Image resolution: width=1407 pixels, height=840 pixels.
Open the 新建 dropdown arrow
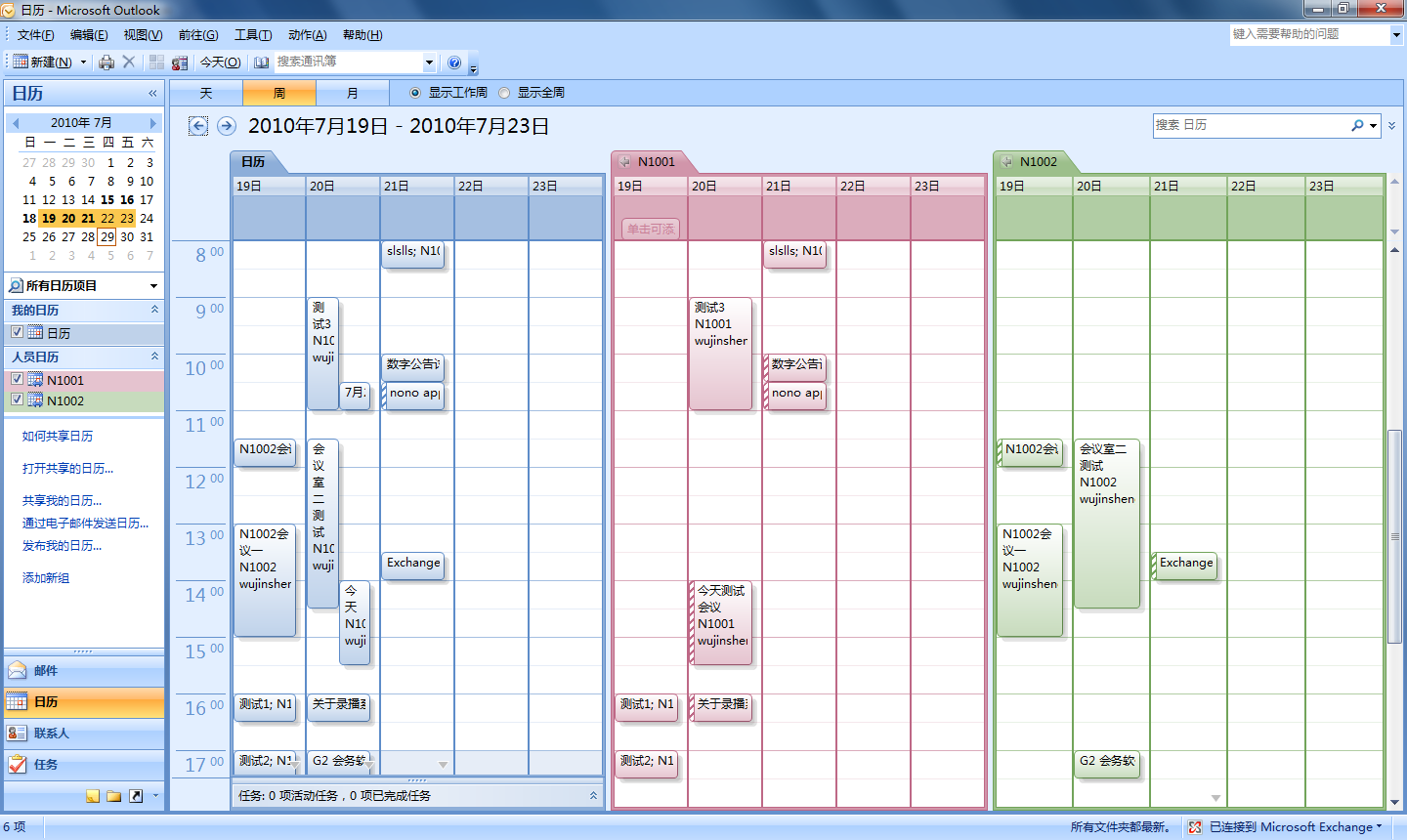(x=83, y=63)
